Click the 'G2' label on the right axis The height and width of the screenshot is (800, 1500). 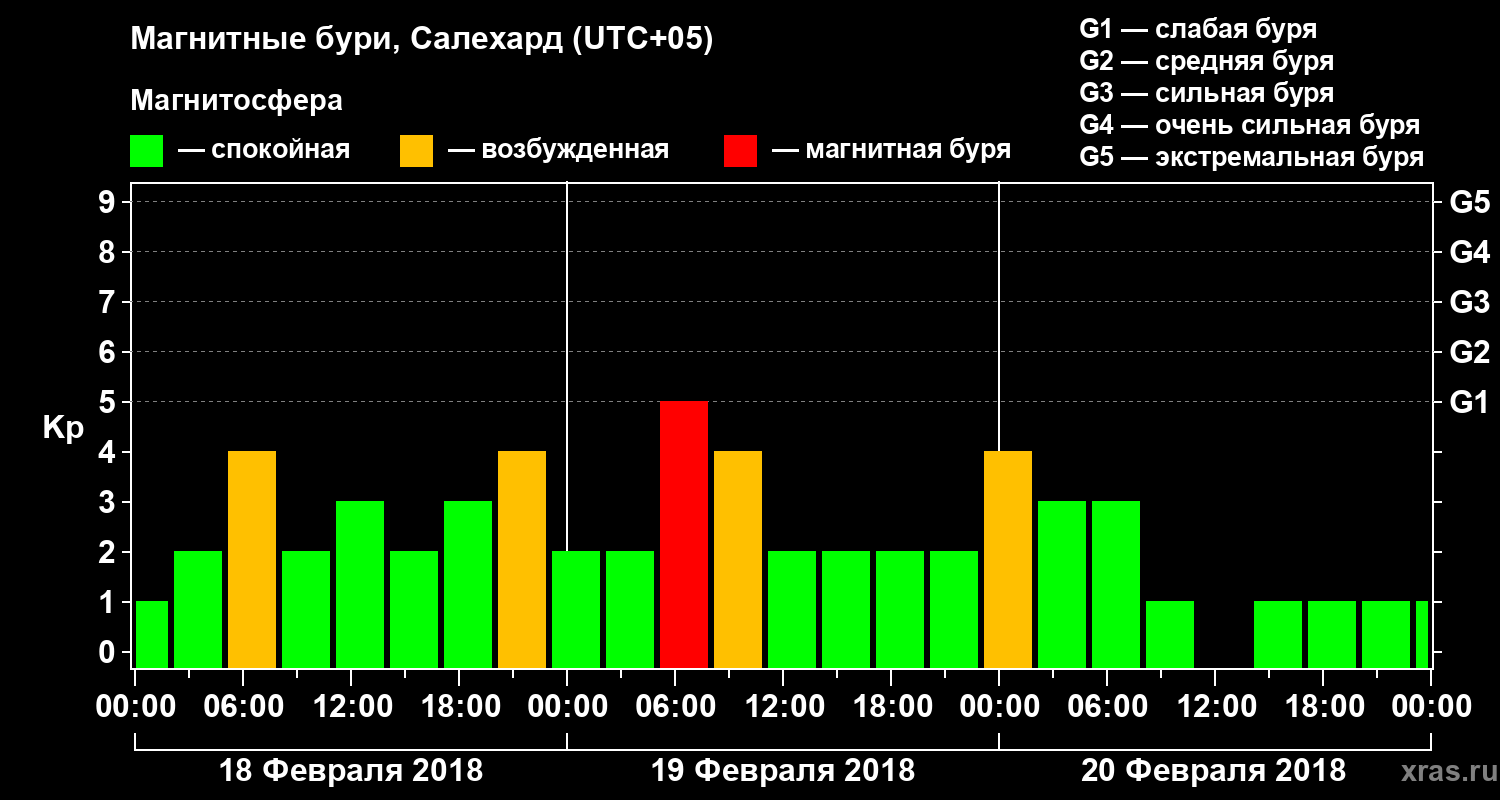click(x=1469, y=352)
